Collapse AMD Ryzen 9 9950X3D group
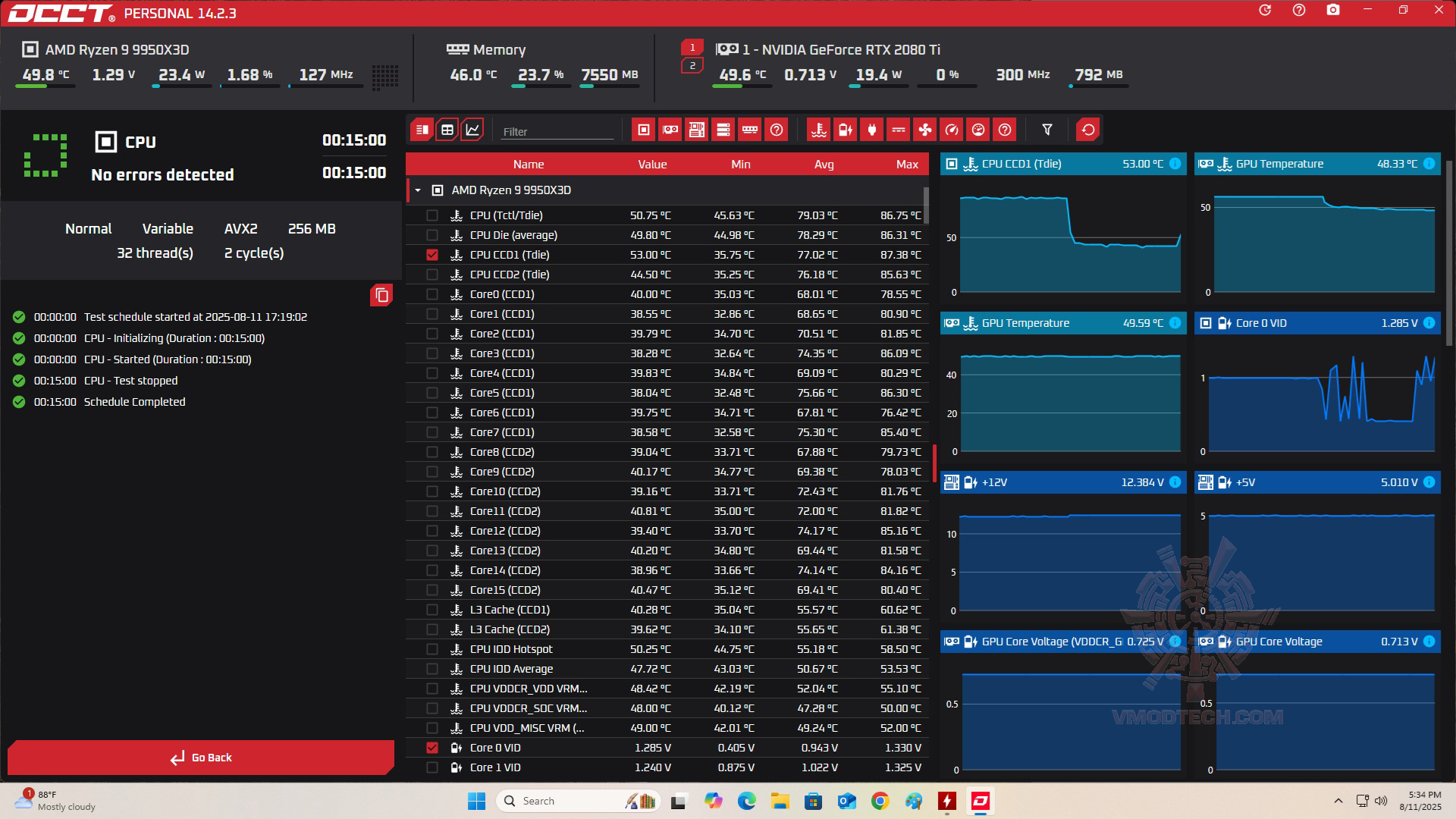 pos(418,190)
